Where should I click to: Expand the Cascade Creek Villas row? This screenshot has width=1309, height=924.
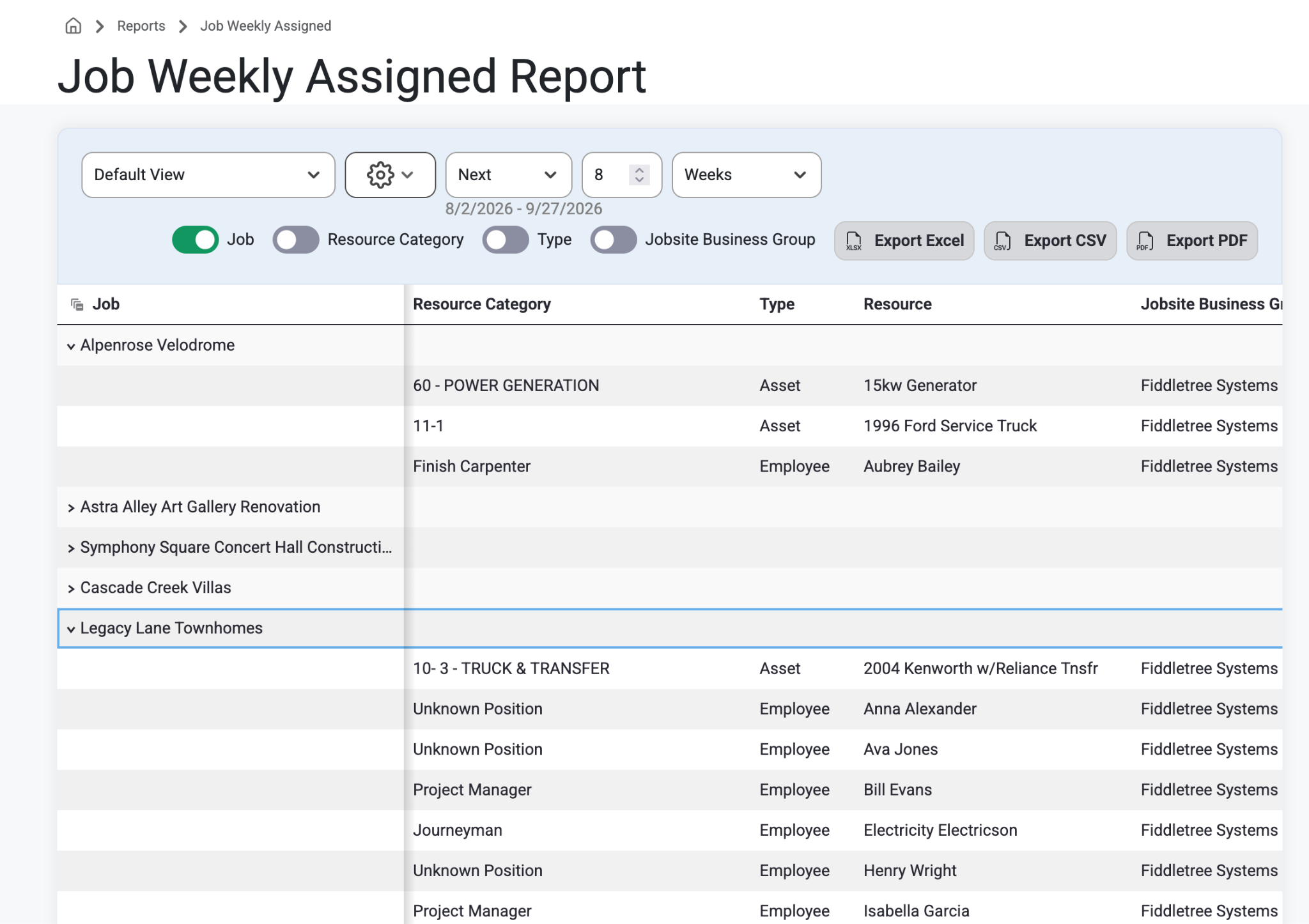[71, 589]
